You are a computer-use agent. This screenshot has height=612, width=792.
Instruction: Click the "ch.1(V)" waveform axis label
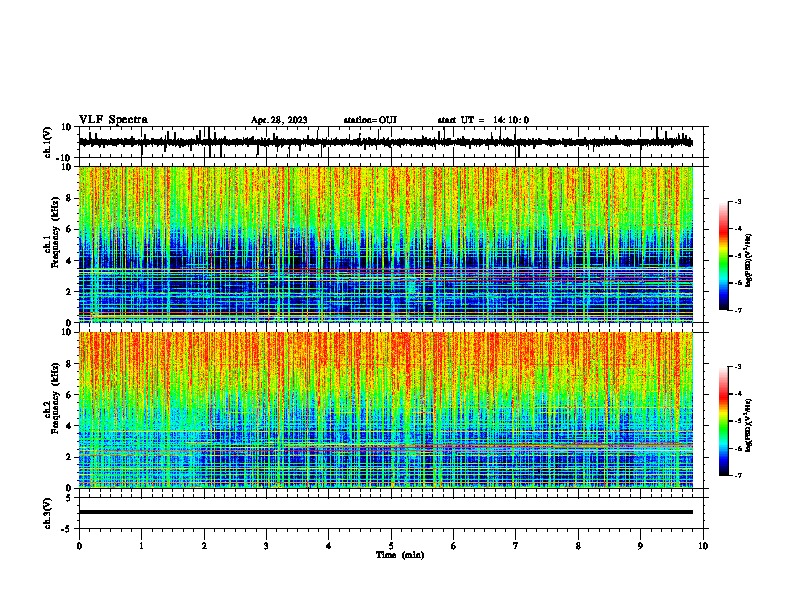click(x=48, y=142)
